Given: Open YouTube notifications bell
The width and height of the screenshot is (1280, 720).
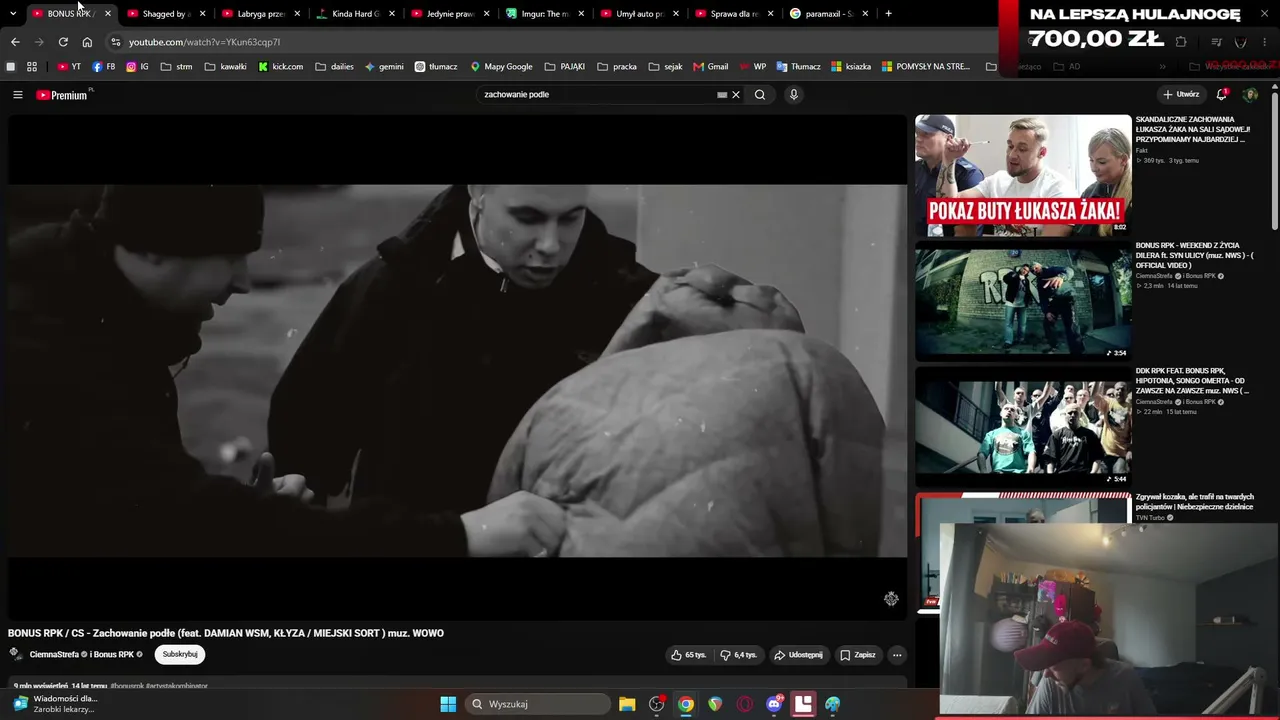Looking at the screenshot, I should tap(1221, 95).
